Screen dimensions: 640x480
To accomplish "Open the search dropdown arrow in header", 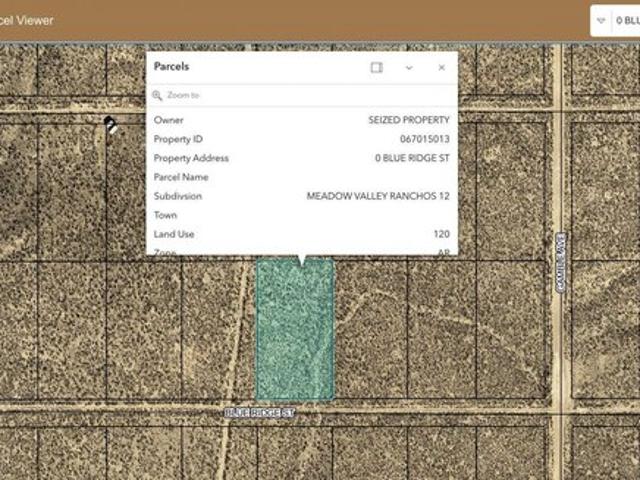I will pos(601,20).
